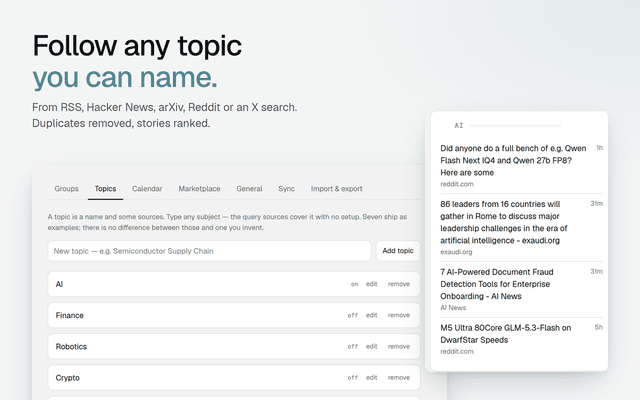Open the M5 Ultra 80Core GLM-5.3-Flash story
The image size is (640, 400).
click(505, 334)
